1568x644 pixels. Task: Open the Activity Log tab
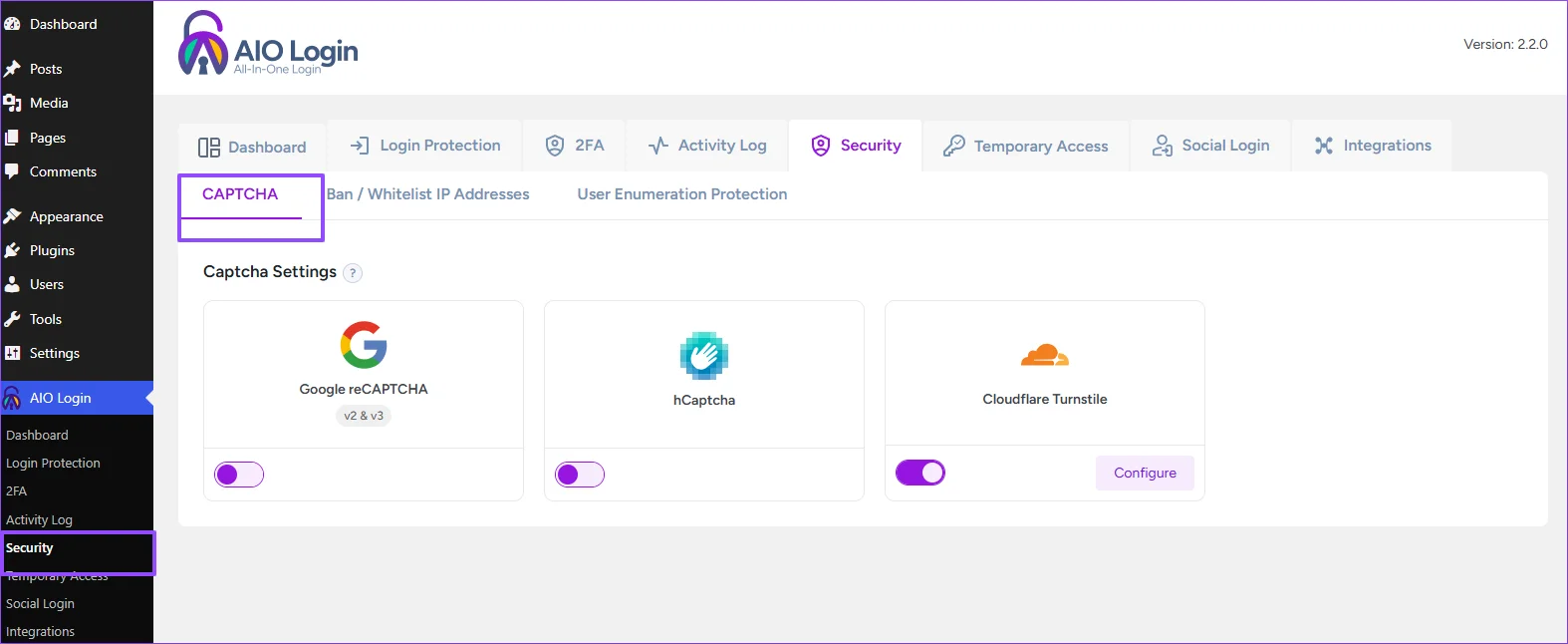pyautogui.click(x=707, y=146)
